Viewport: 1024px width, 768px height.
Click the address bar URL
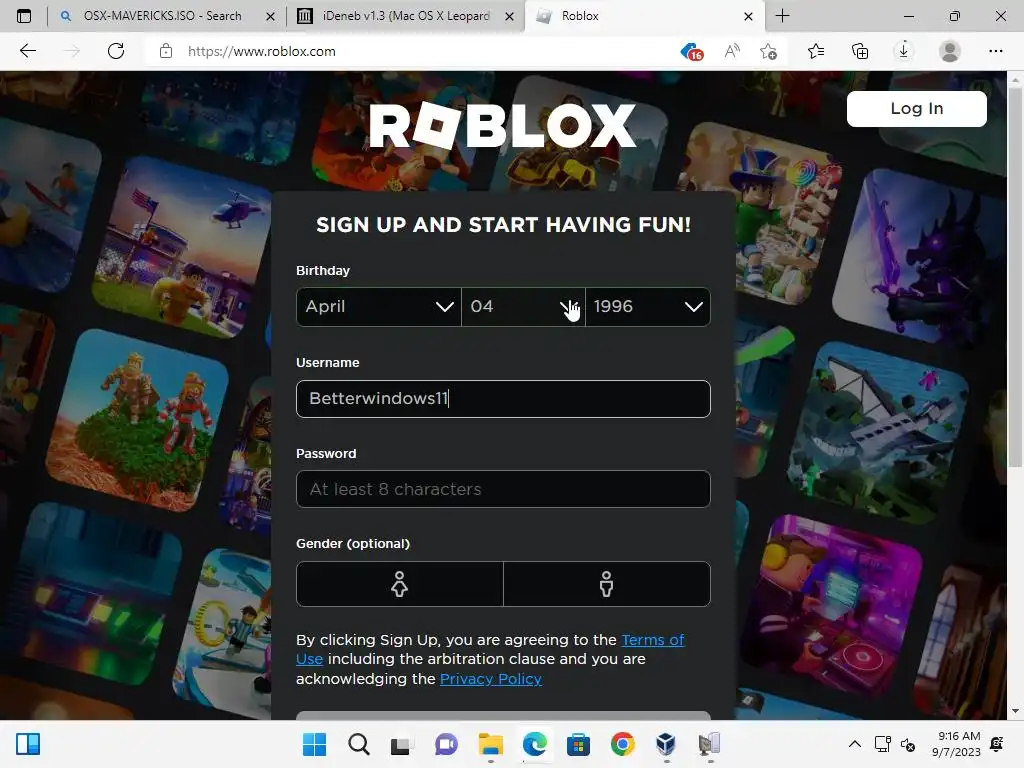click(x=261, y=51)
